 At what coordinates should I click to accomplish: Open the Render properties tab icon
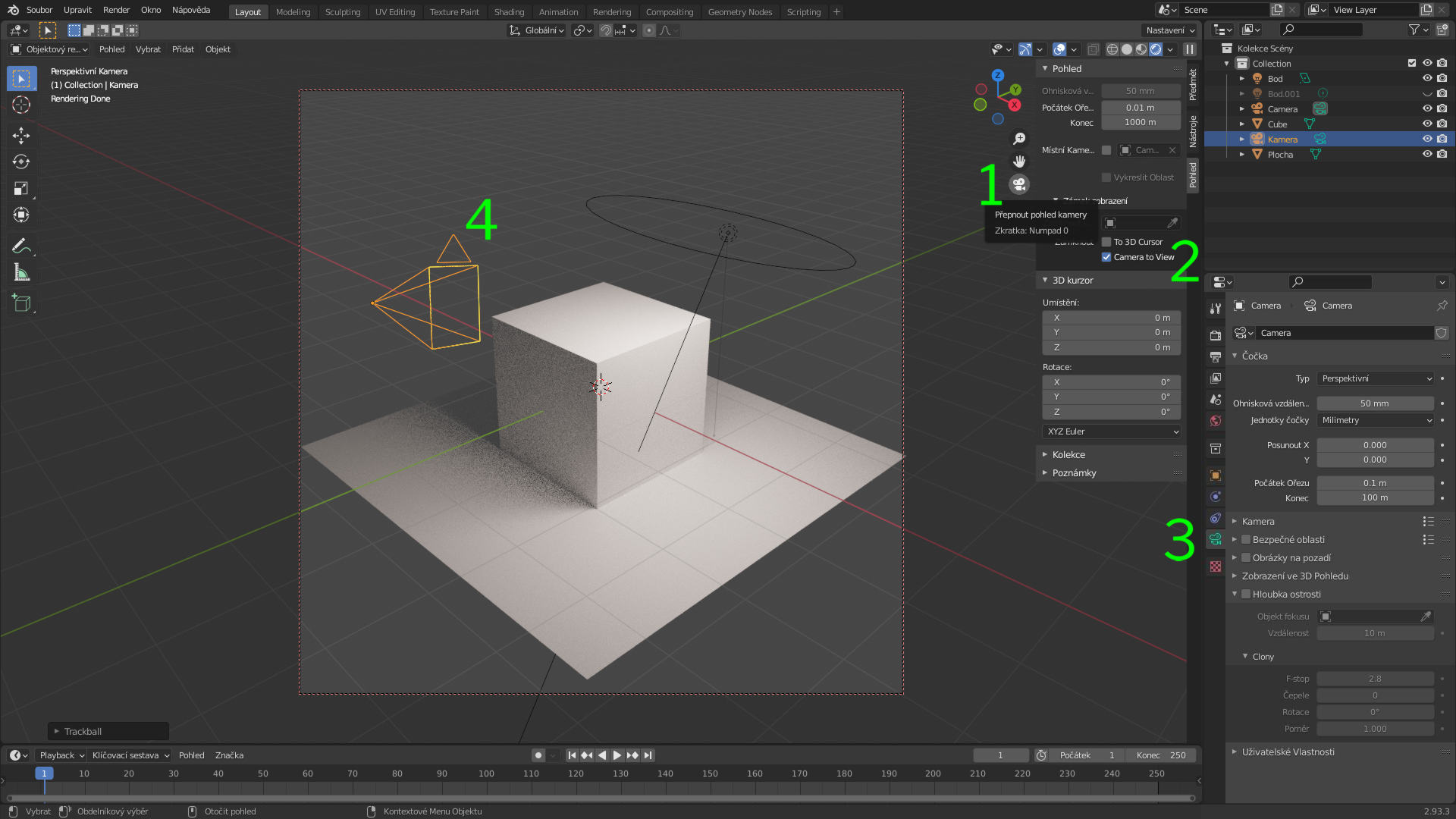pos(1216,335)
